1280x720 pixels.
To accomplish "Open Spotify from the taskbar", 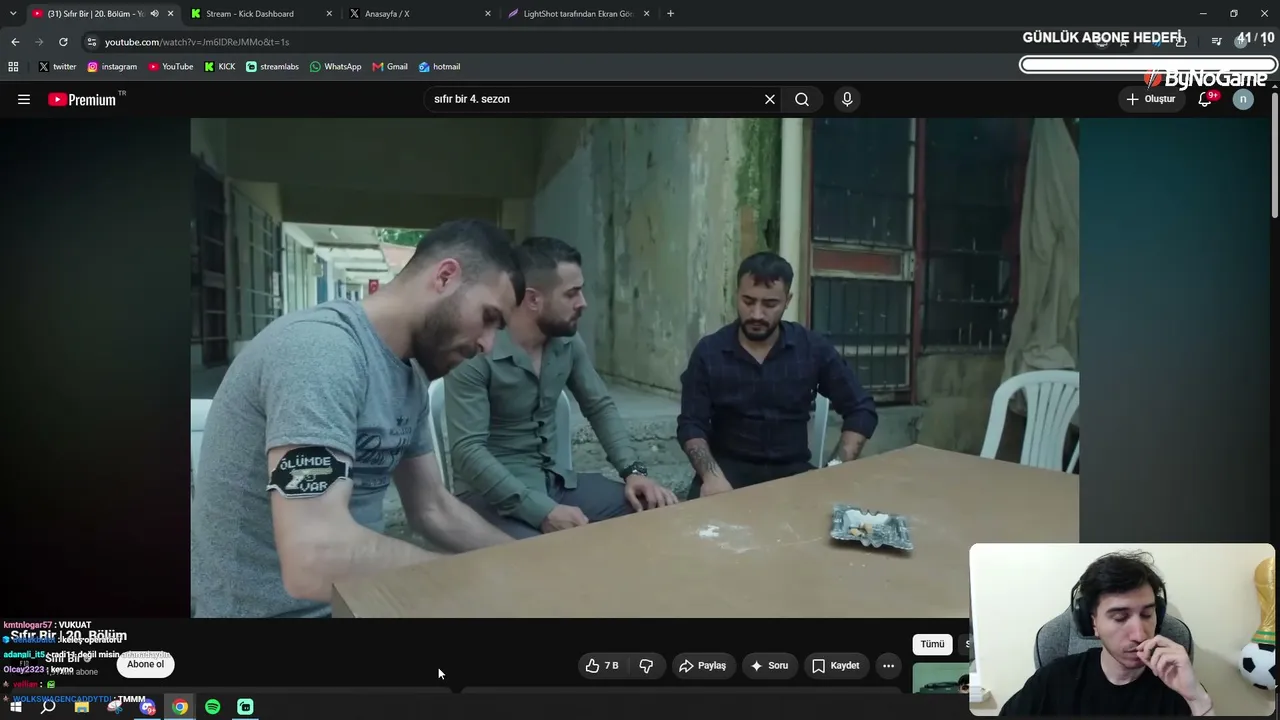I will (213, 707).
